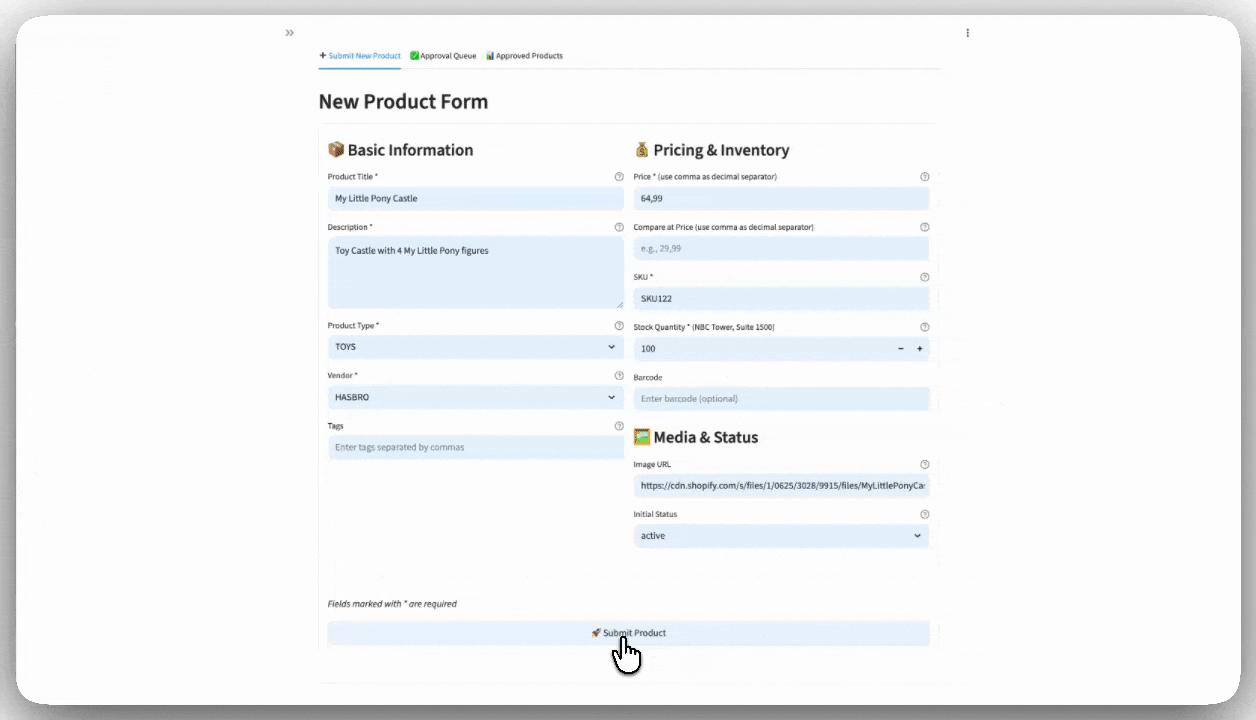Open the Product Type dropdown showing TOYS
1256x720 pixels.
tap(475, 347)
